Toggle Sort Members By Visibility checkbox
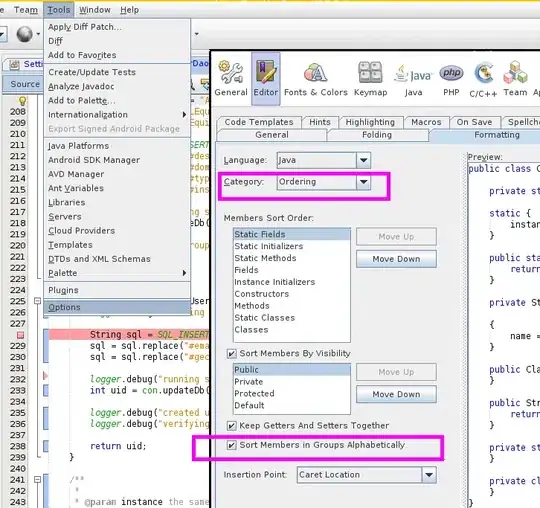Viewport: 540px width, 508px height. point(231,353)
